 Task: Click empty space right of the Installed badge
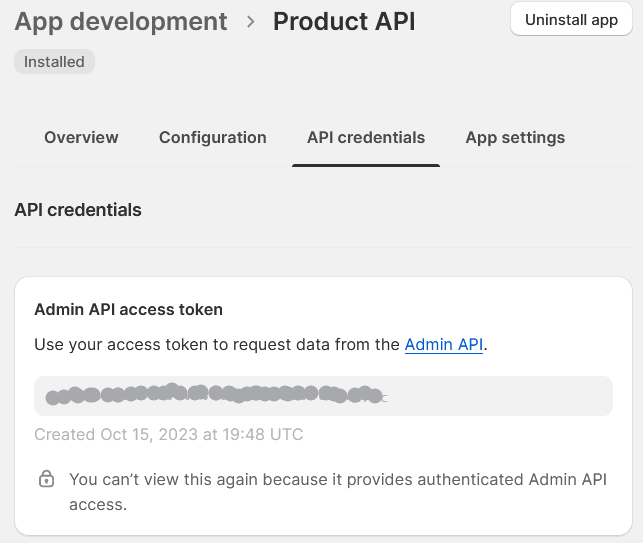click(x=300, y=62)
